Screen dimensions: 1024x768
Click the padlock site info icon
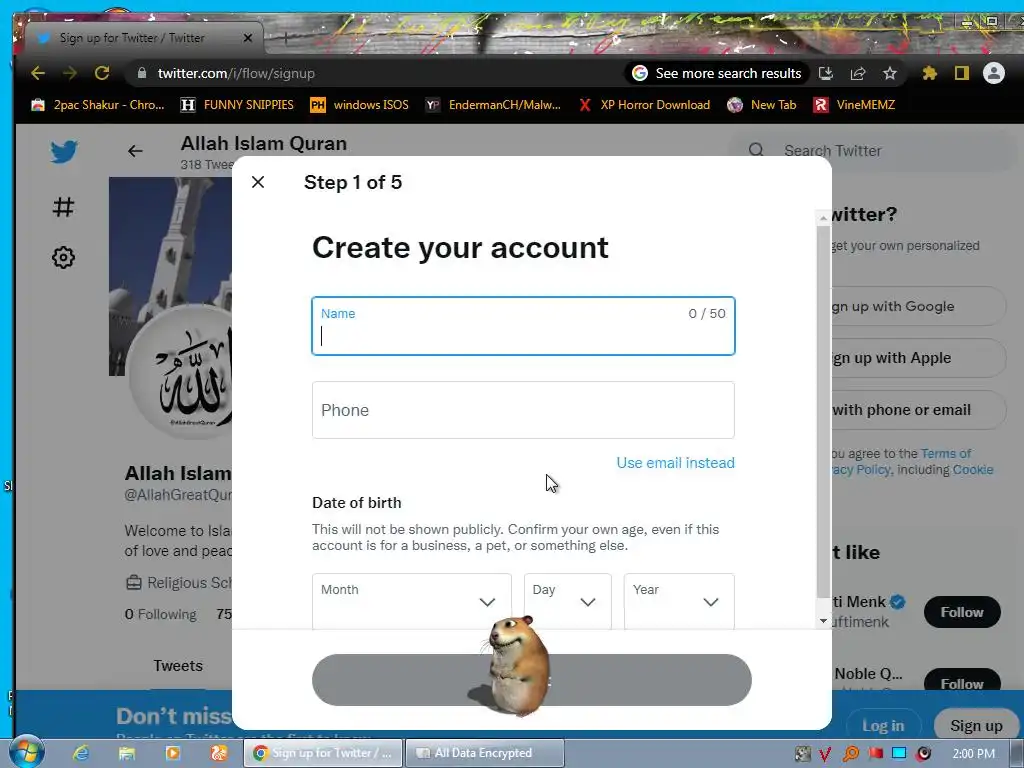tap(142, 73)
